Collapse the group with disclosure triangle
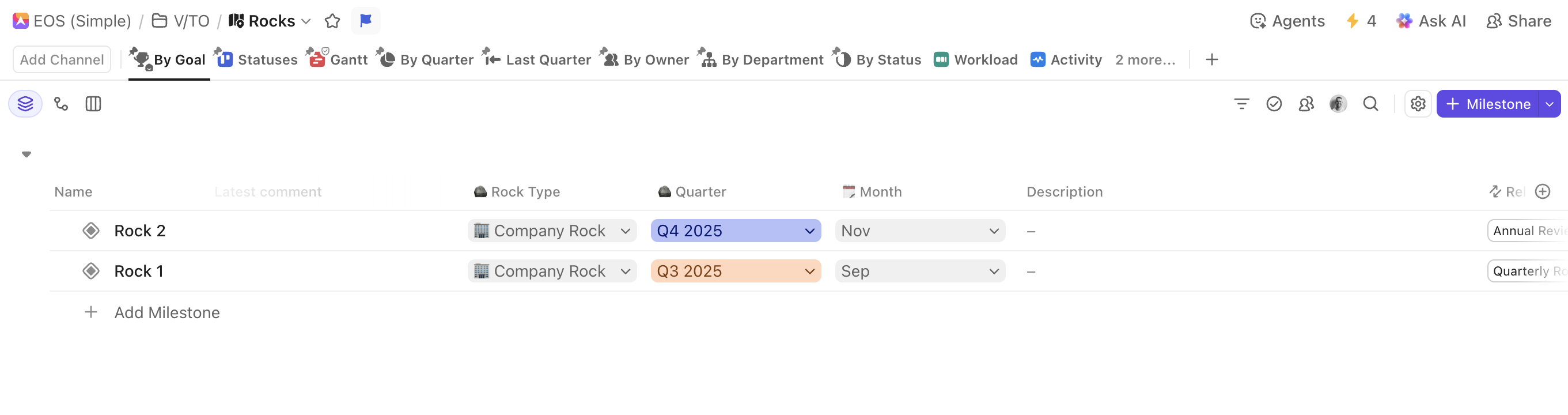This screenshot has height=415, width=1568. [26, 154]
